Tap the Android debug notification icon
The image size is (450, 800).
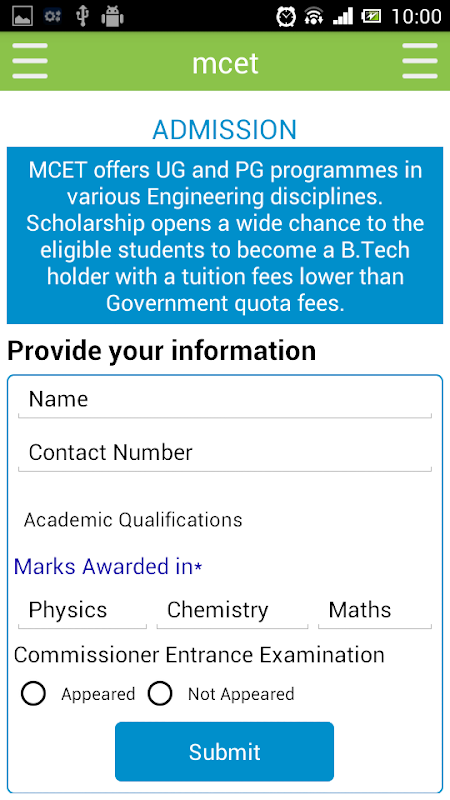coord(113,16)
